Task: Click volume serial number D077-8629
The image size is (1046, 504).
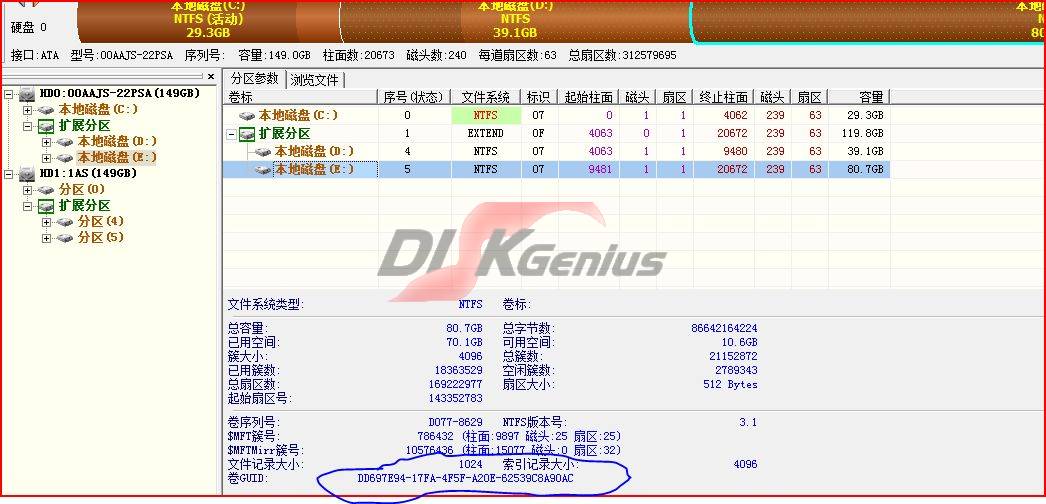Action: click(455, 422)
